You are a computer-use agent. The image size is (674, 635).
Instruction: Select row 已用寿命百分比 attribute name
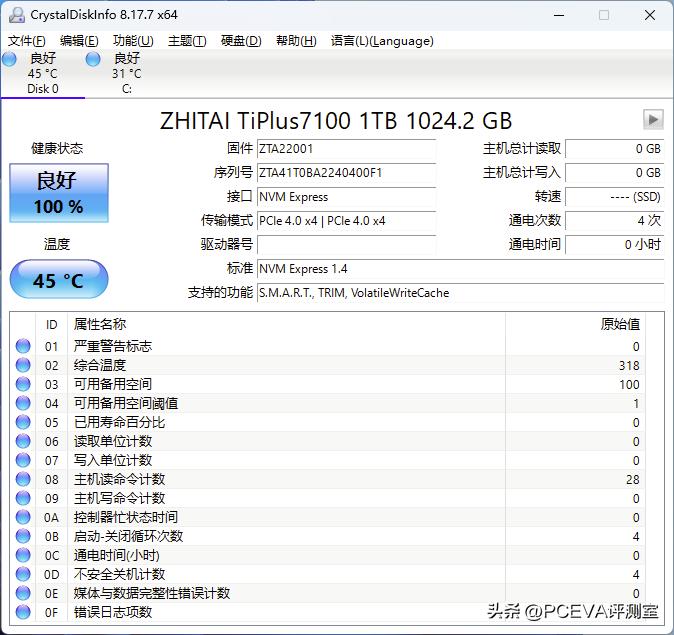[x=119, y=422]
